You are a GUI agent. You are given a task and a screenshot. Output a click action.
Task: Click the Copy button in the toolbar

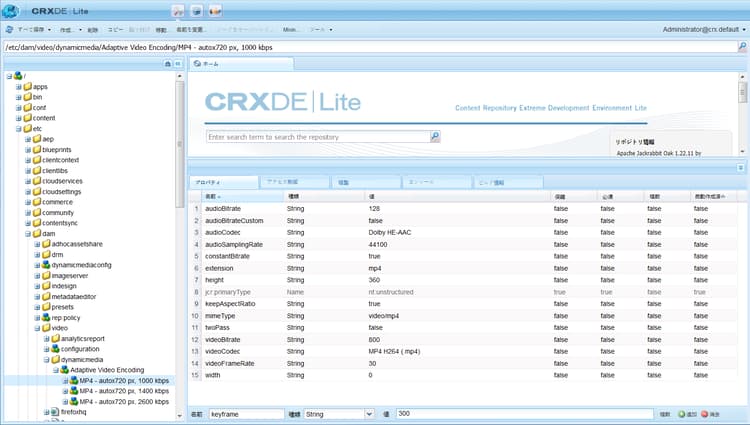tap(115, 30)
